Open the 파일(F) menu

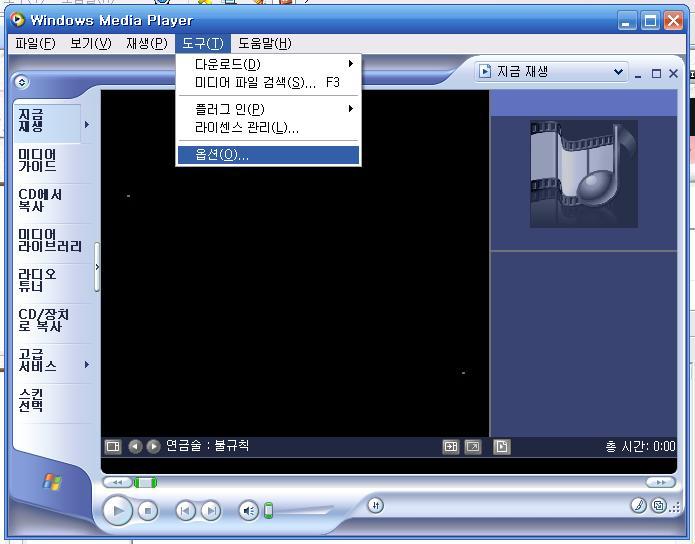[x=35, y=43]
